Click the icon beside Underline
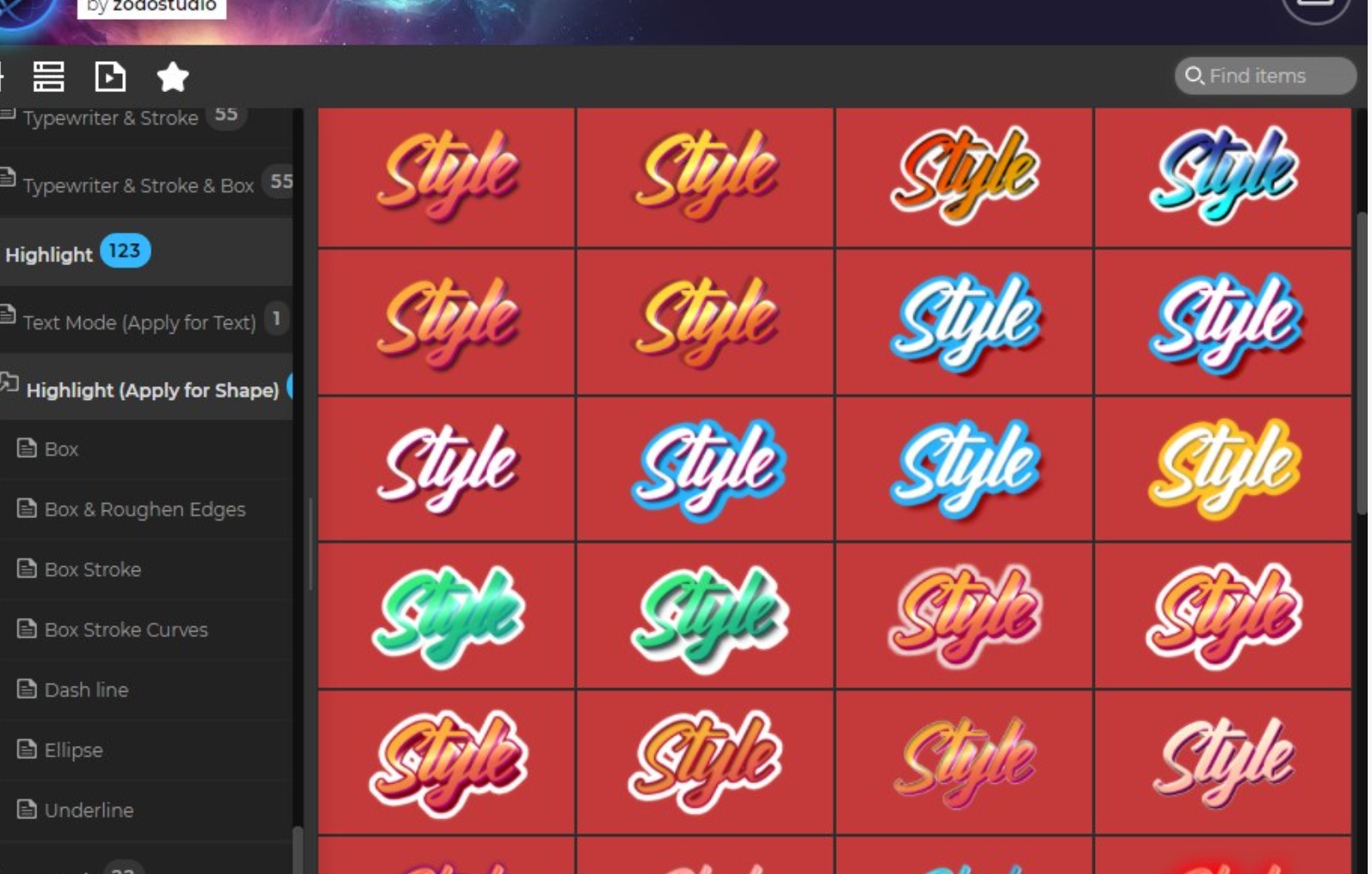 click(28, 809)
